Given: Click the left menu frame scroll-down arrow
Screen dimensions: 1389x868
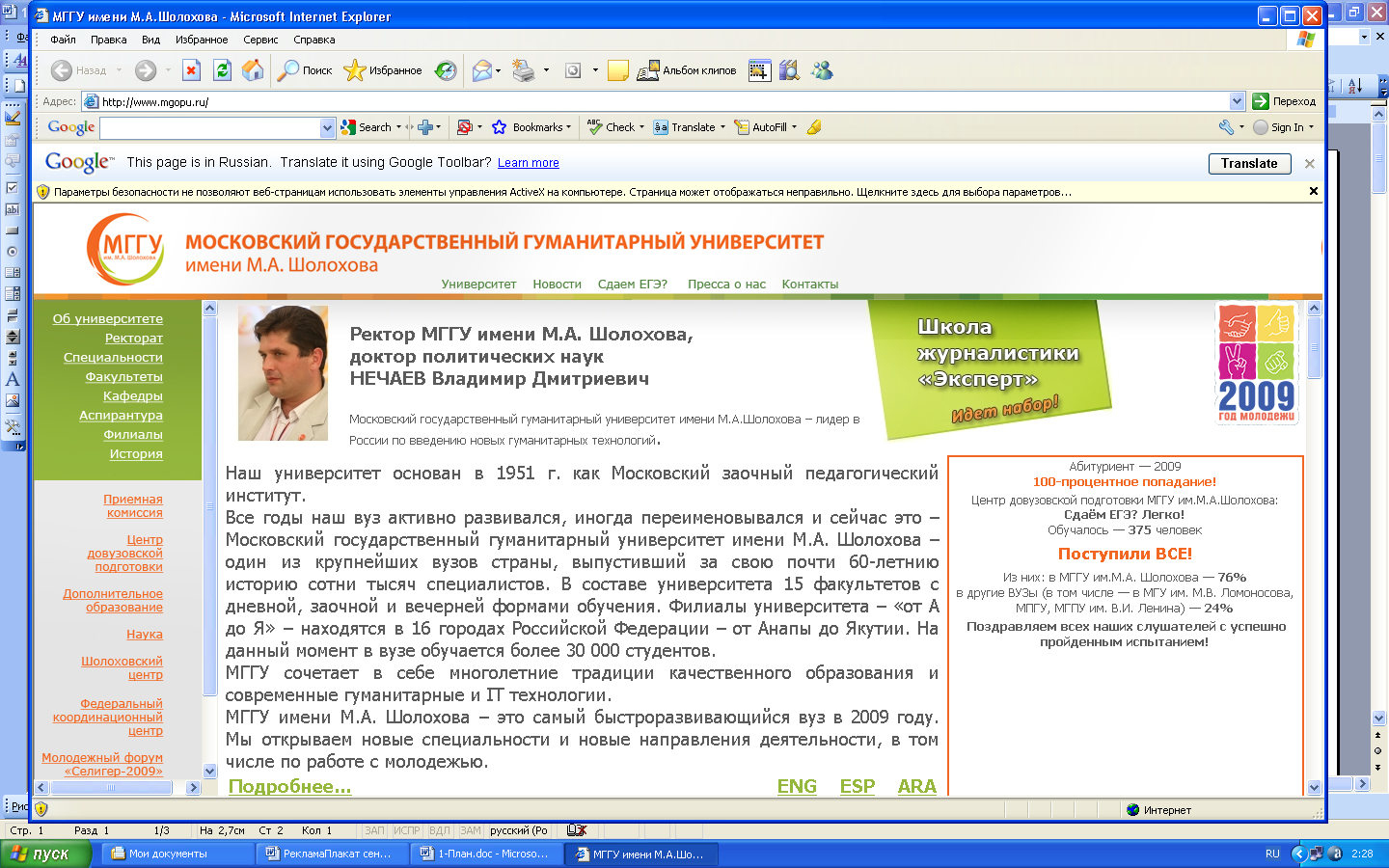Looking at the screenshot, I should [x=209, y=771].
